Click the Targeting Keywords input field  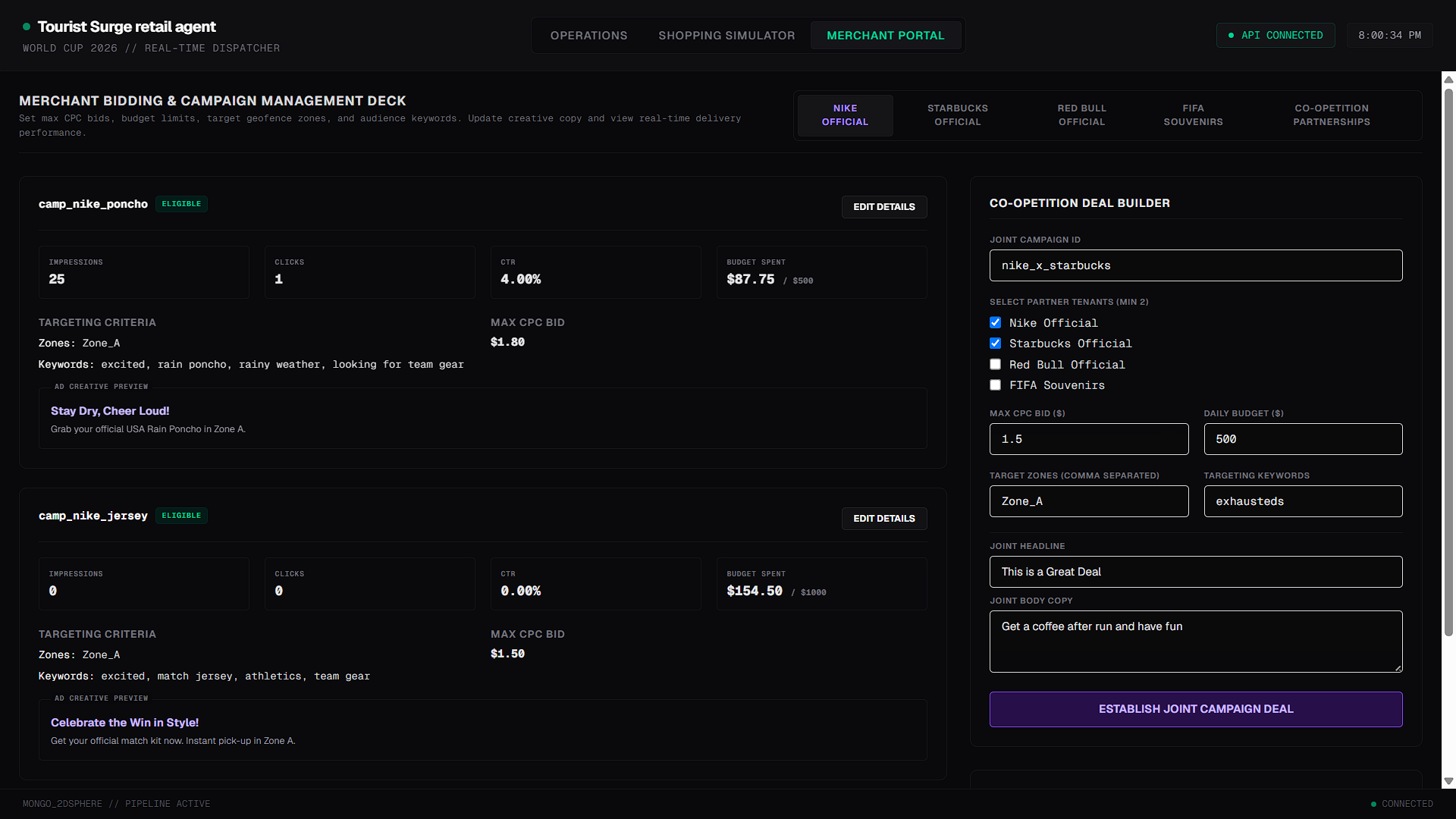pos(1303,501)
